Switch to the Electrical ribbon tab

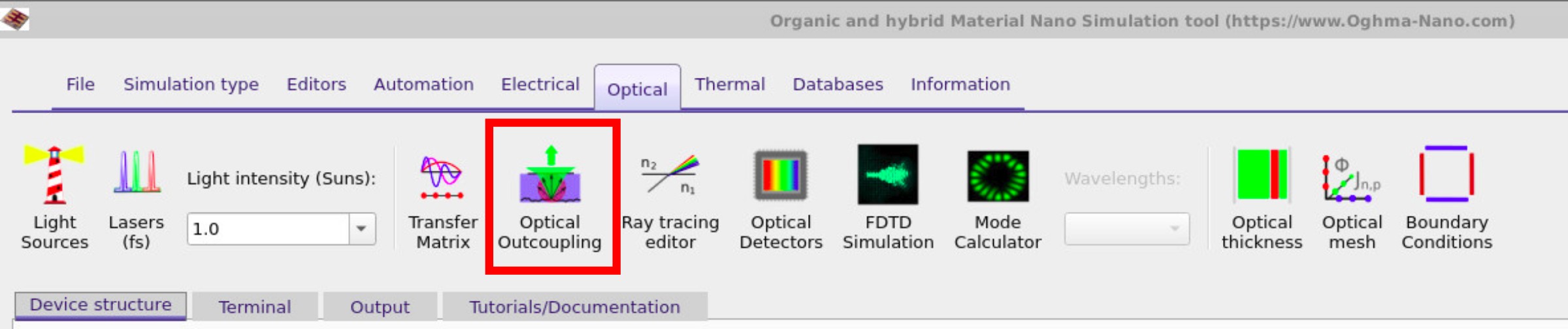[x=540, y=84]
